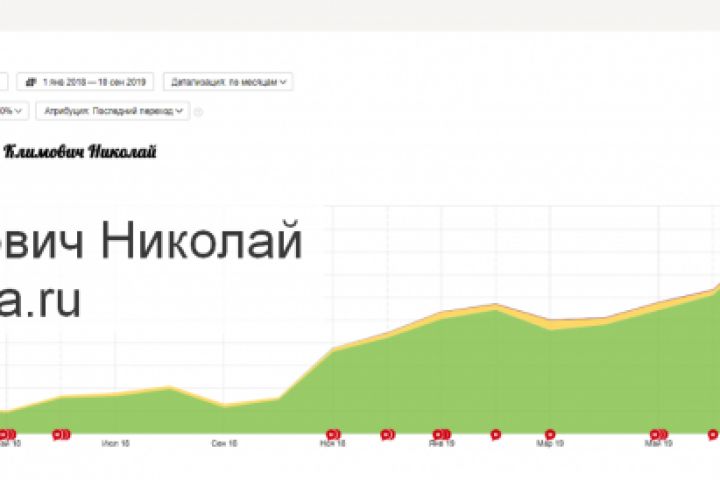Open annotation marker just left of Июл 18
This screenshot has width=720, height=480.
62,435
